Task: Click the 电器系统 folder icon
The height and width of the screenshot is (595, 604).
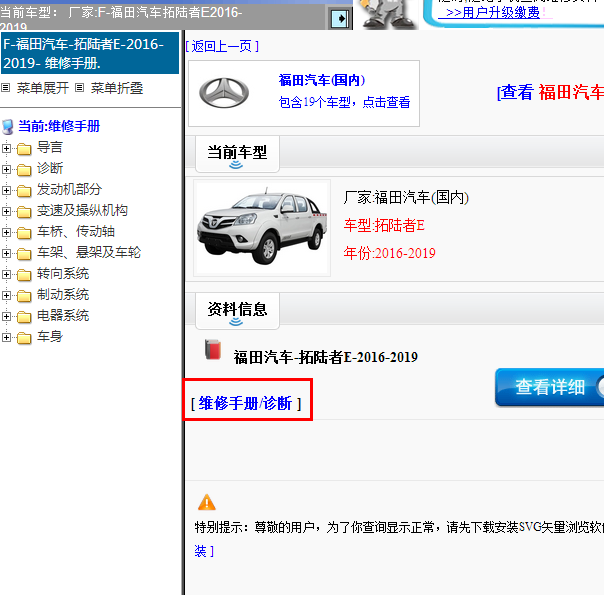Action: [x=24, y=317]
